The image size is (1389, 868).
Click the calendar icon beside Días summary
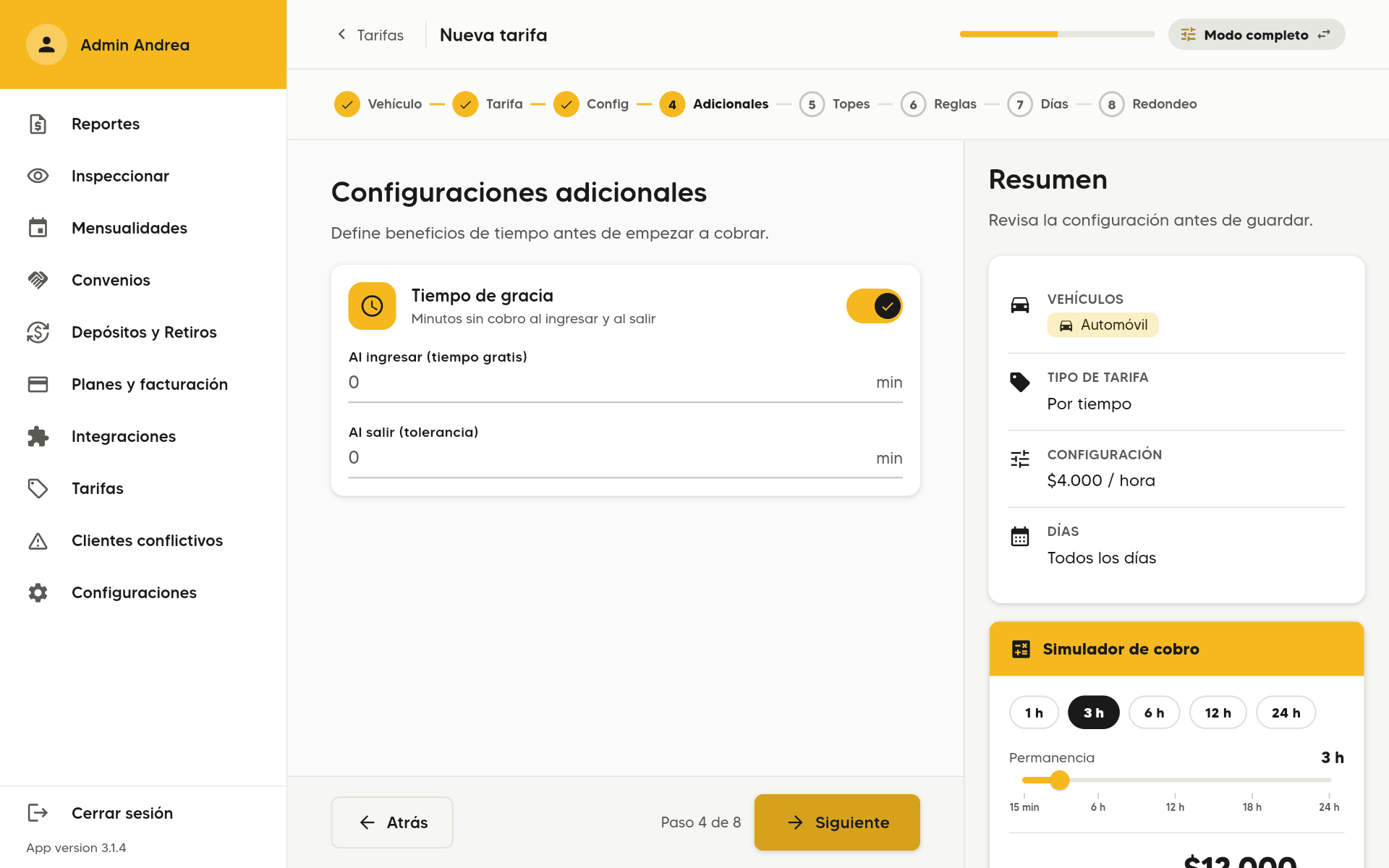[x=1020, y=536]
